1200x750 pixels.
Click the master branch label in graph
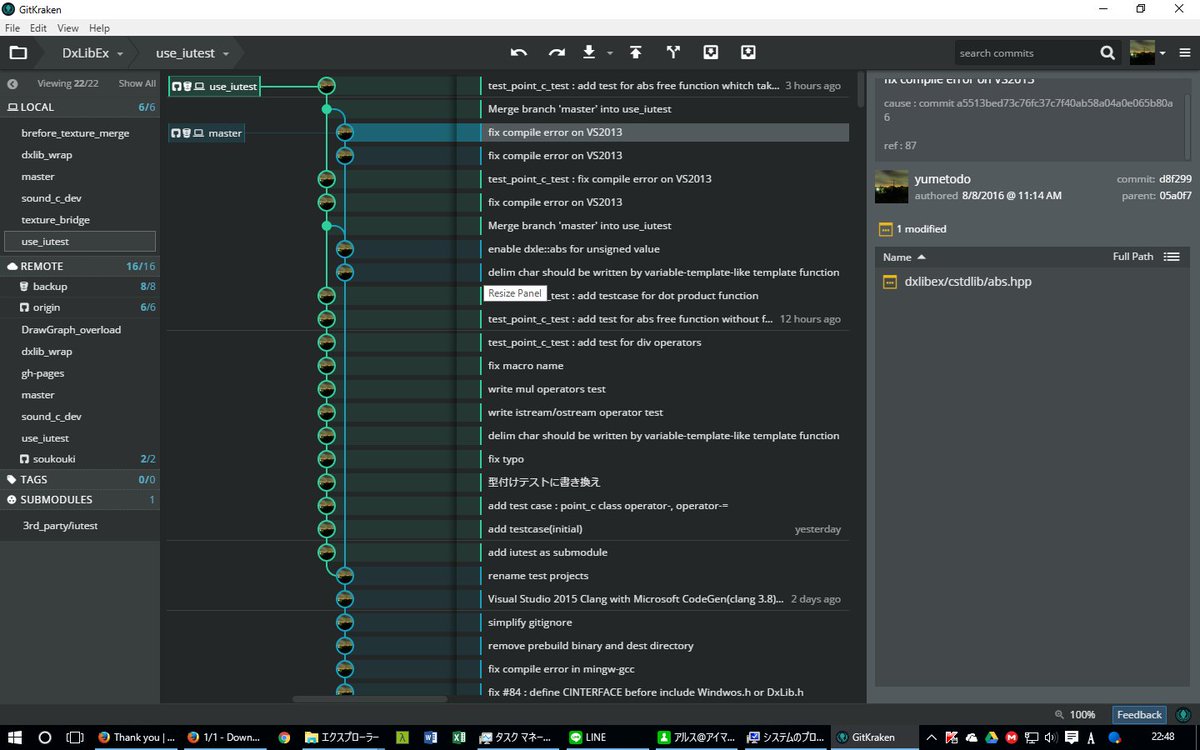pos(206,133)
